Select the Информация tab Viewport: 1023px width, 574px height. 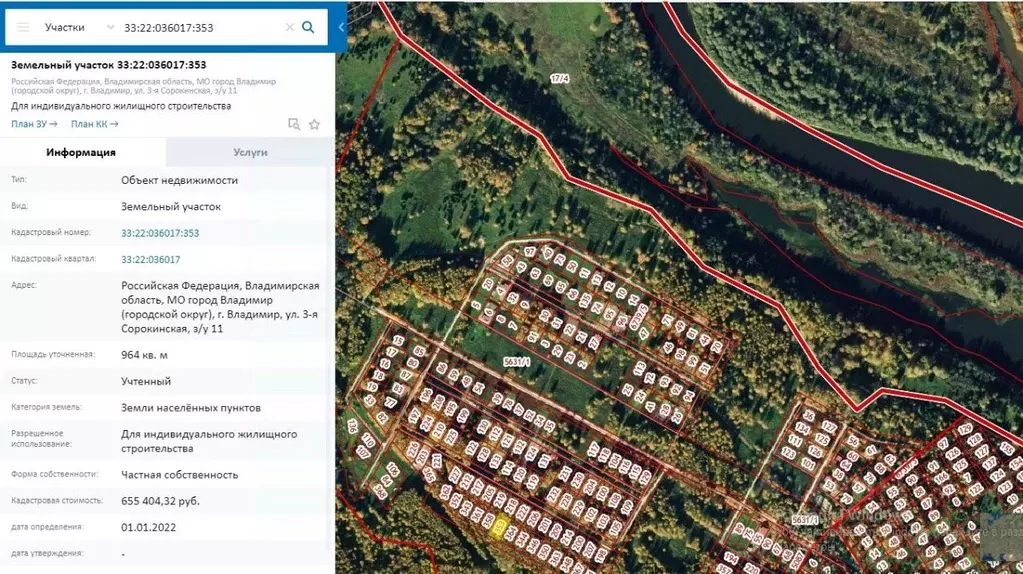pyautogui.click(x=81, y=152)
